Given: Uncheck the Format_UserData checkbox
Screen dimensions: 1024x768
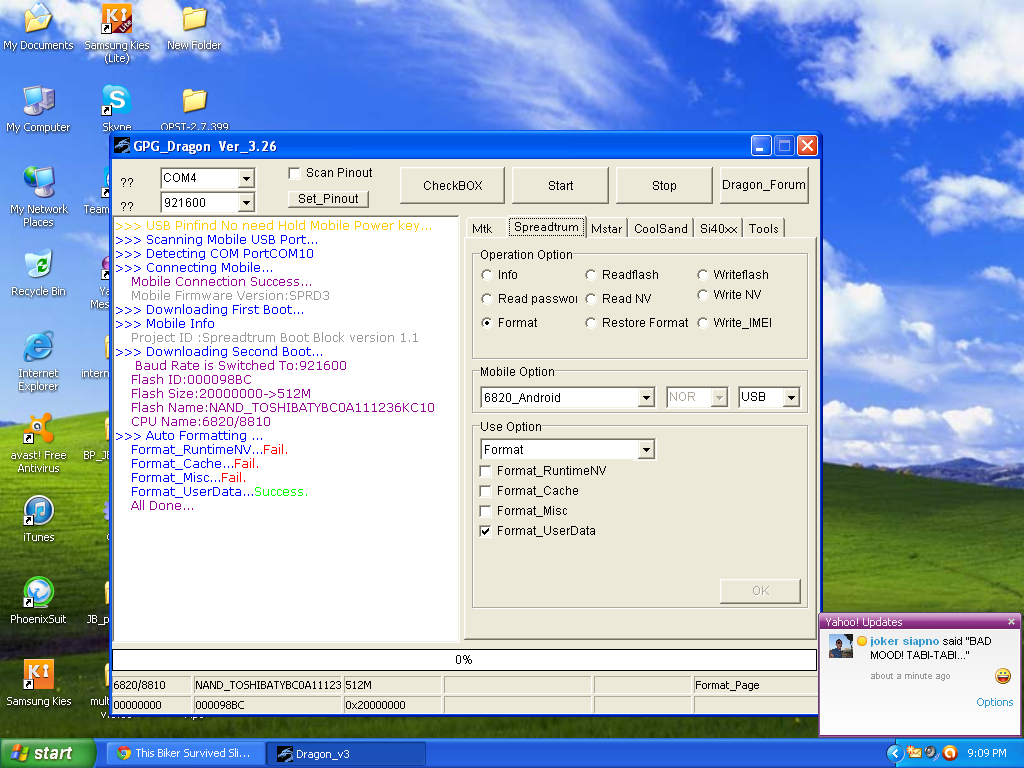Looking at the screenshot, I should click(486, 531).
